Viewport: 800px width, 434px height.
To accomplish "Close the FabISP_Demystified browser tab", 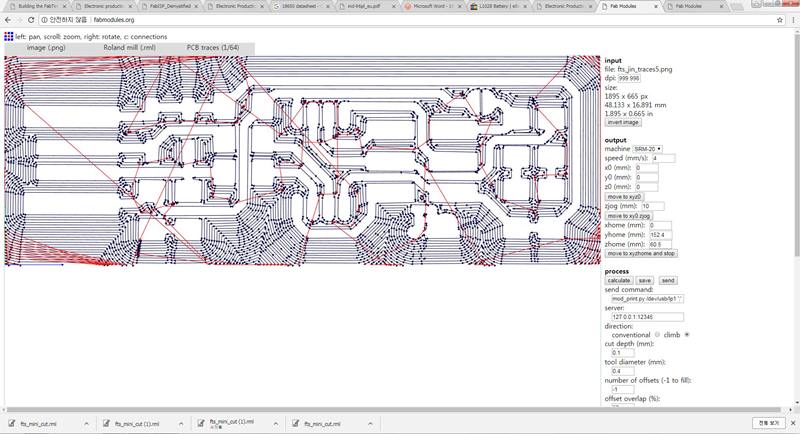I will pyautogui.click(x=196, y=7).
